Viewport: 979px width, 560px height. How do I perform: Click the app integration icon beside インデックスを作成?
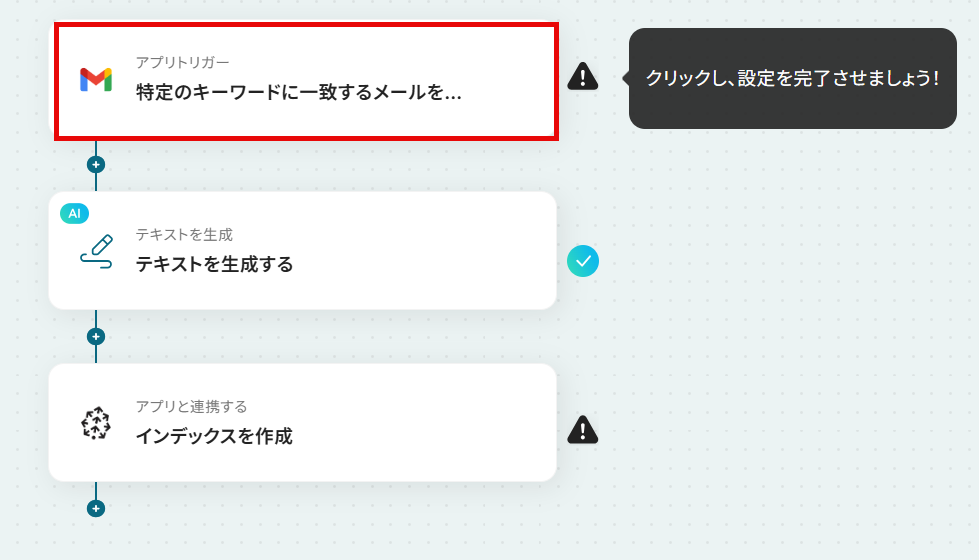coord(96,423)
